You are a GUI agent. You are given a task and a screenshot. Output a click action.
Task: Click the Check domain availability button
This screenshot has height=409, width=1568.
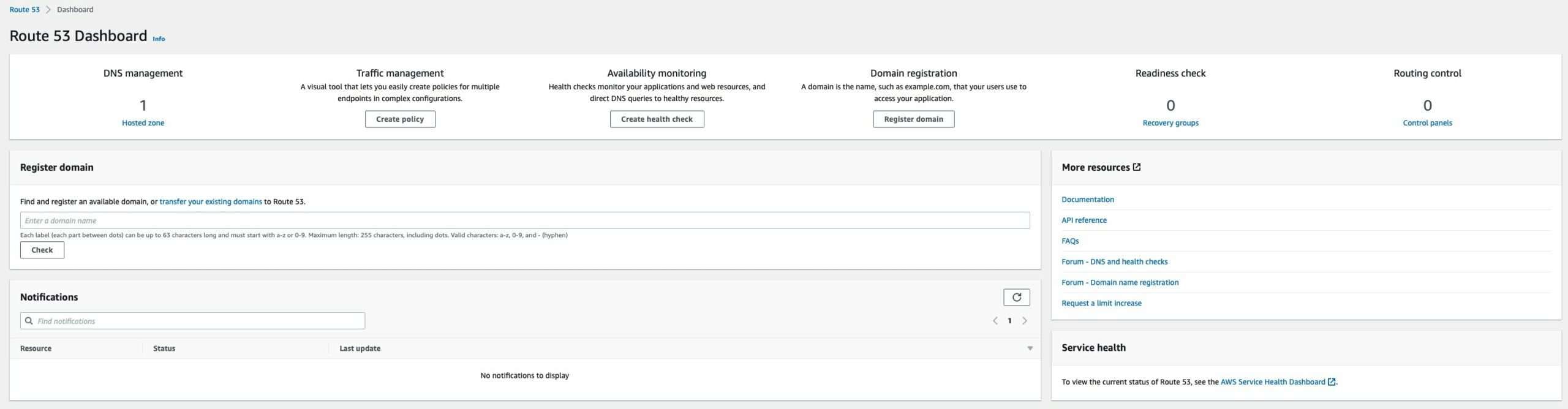[42, 250]
